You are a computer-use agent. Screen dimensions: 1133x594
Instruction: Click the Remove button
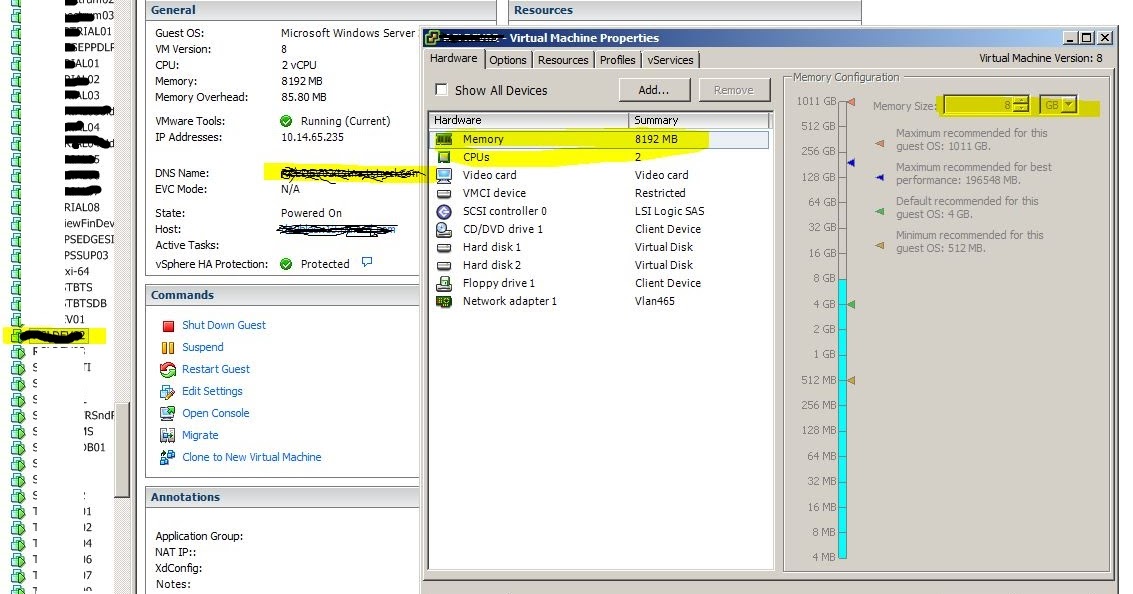734,90
